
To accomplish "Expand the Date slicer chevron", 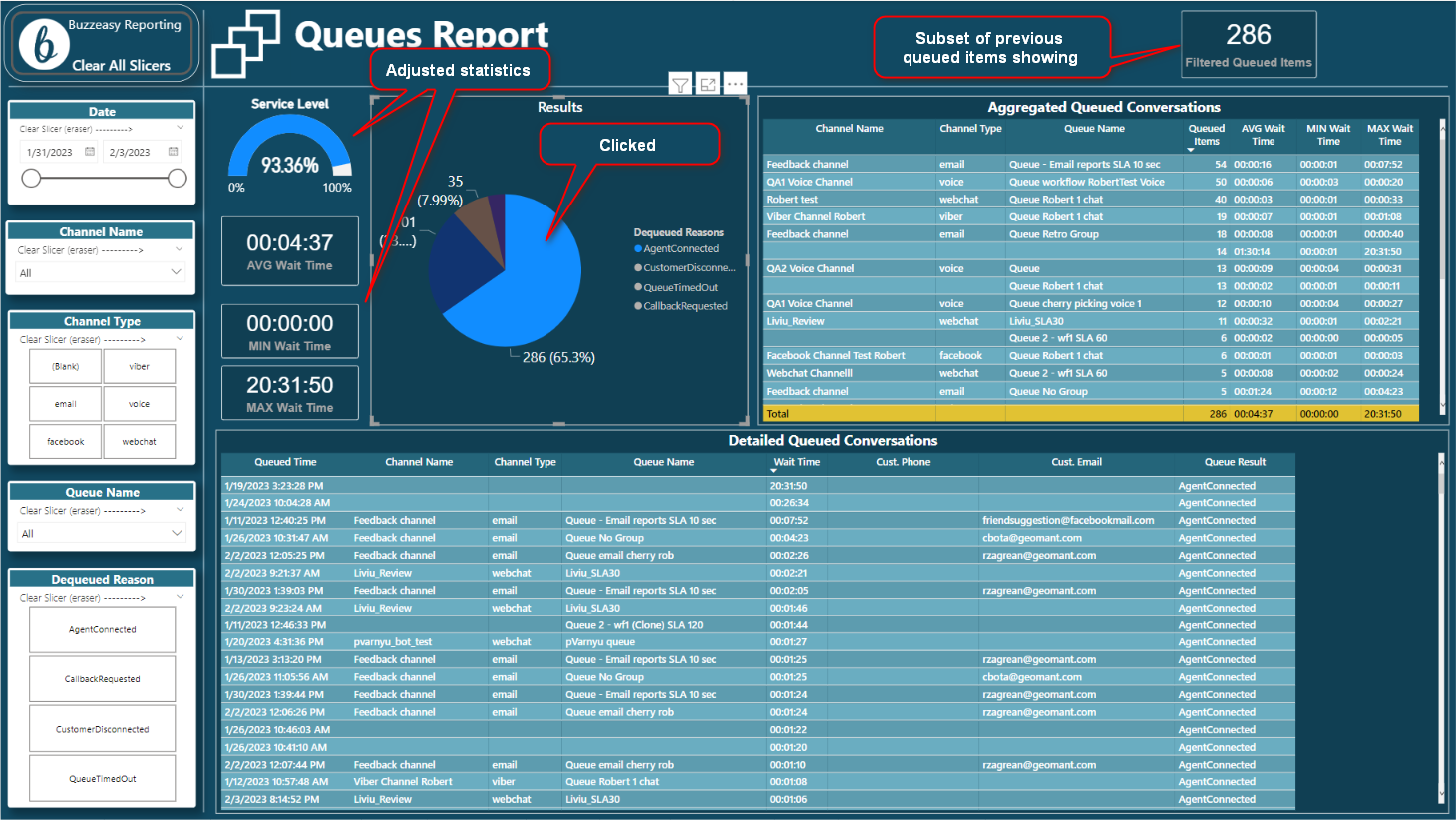I will pos(181,128).
